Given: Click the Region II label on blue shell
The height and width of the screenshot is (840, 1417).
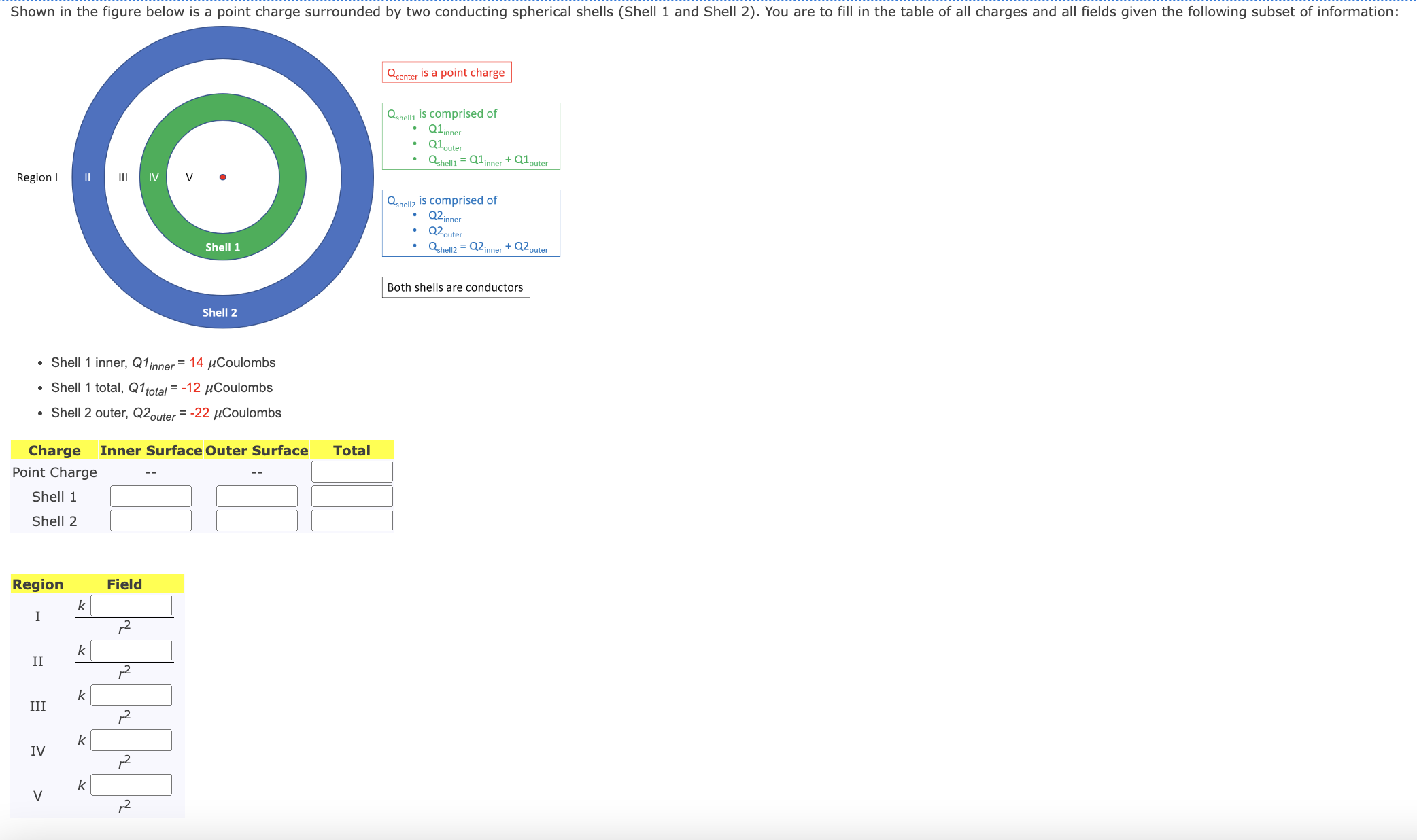Looking at the screenshot, I should [x=87, y=177].
